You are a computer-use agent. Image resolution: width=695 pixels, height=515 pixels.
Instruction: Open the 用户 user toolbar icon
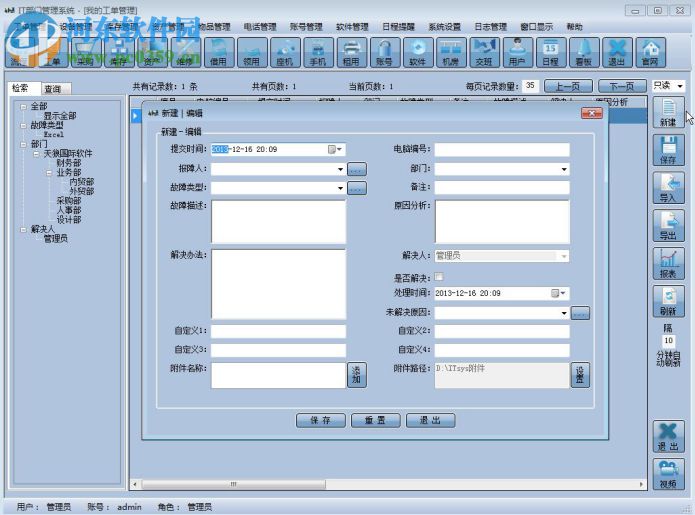[x=517, y=53]
